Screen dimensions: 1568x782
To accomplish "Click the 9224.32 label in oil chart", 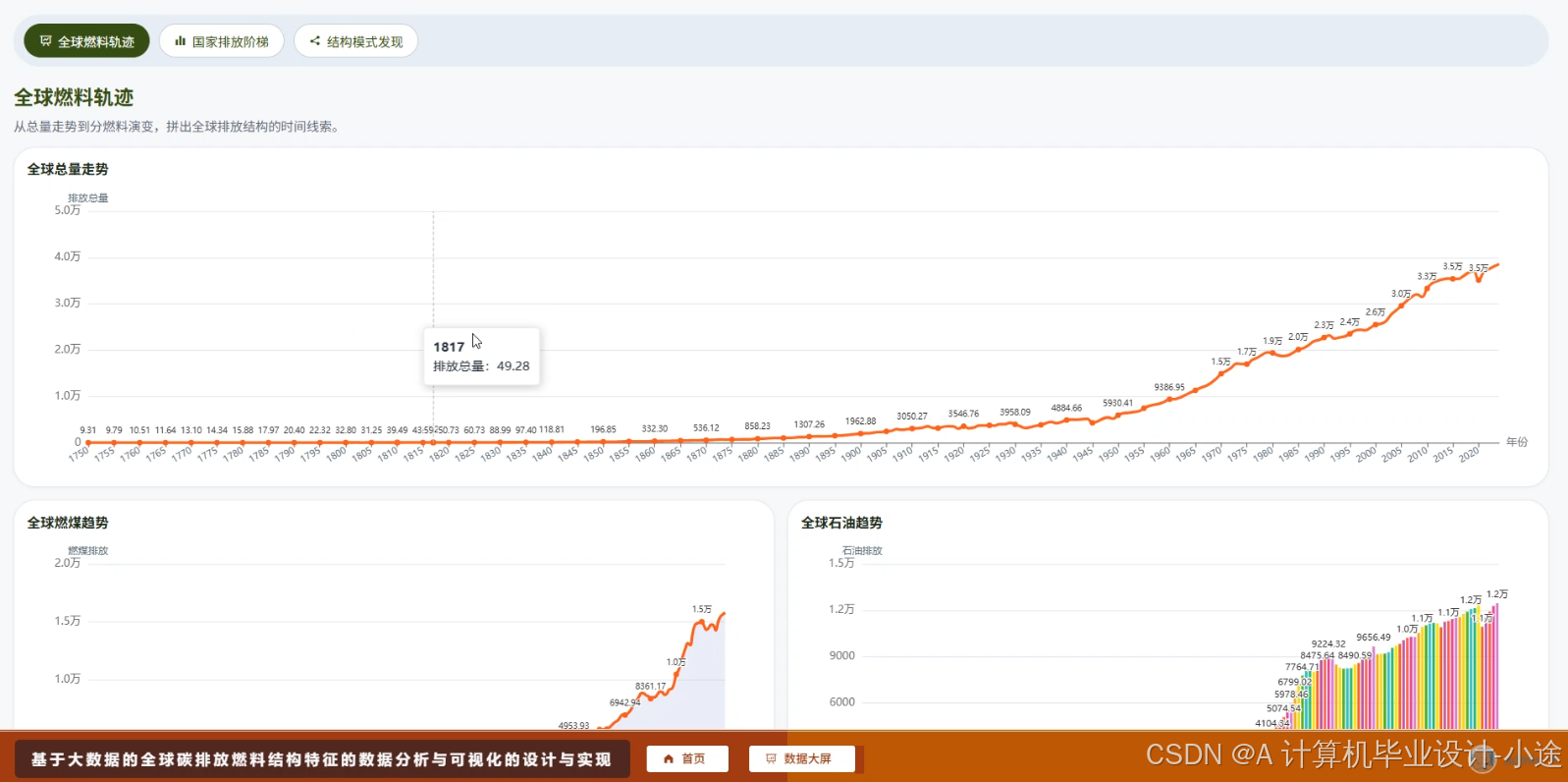I will click(1328, 643).
